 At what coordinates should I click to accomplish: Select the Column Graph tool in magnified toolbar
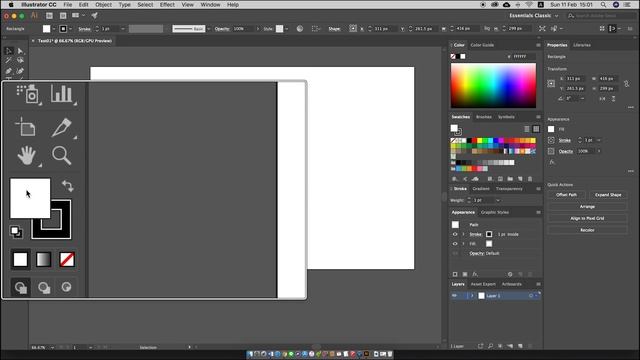(62, 94)
